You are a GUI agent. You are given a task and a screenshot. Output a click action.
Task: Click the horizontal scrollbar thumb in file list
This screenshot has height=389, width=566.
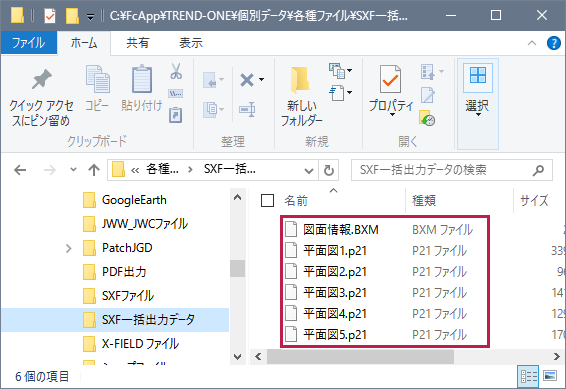(360, 357)
